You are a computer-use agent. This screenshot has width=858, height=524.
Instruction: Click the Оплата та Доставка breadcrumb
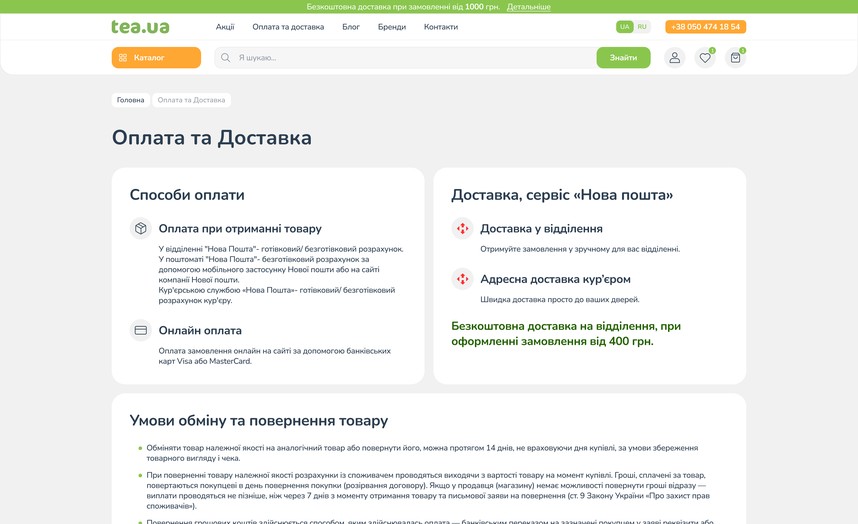(191, 100)
